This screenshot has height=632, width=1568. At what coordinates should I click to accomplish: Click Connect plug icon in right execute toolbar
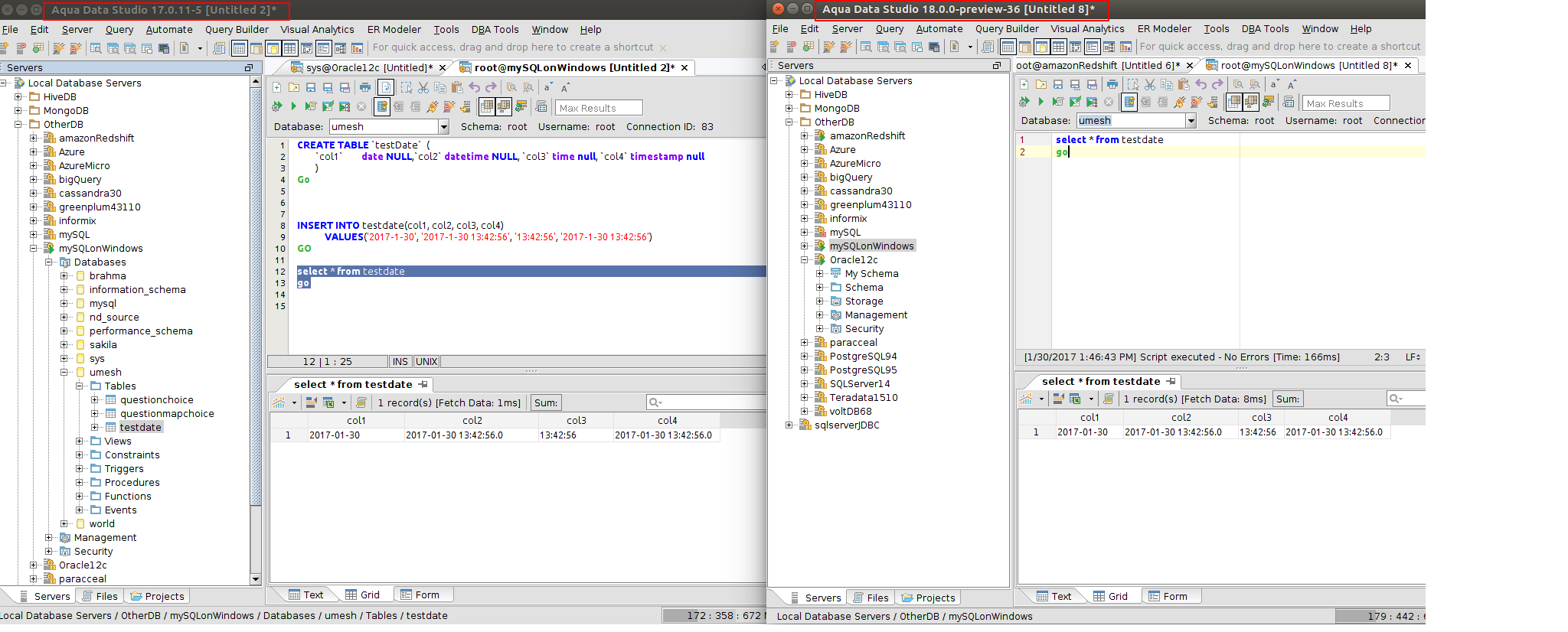(x=1180, y=102)
